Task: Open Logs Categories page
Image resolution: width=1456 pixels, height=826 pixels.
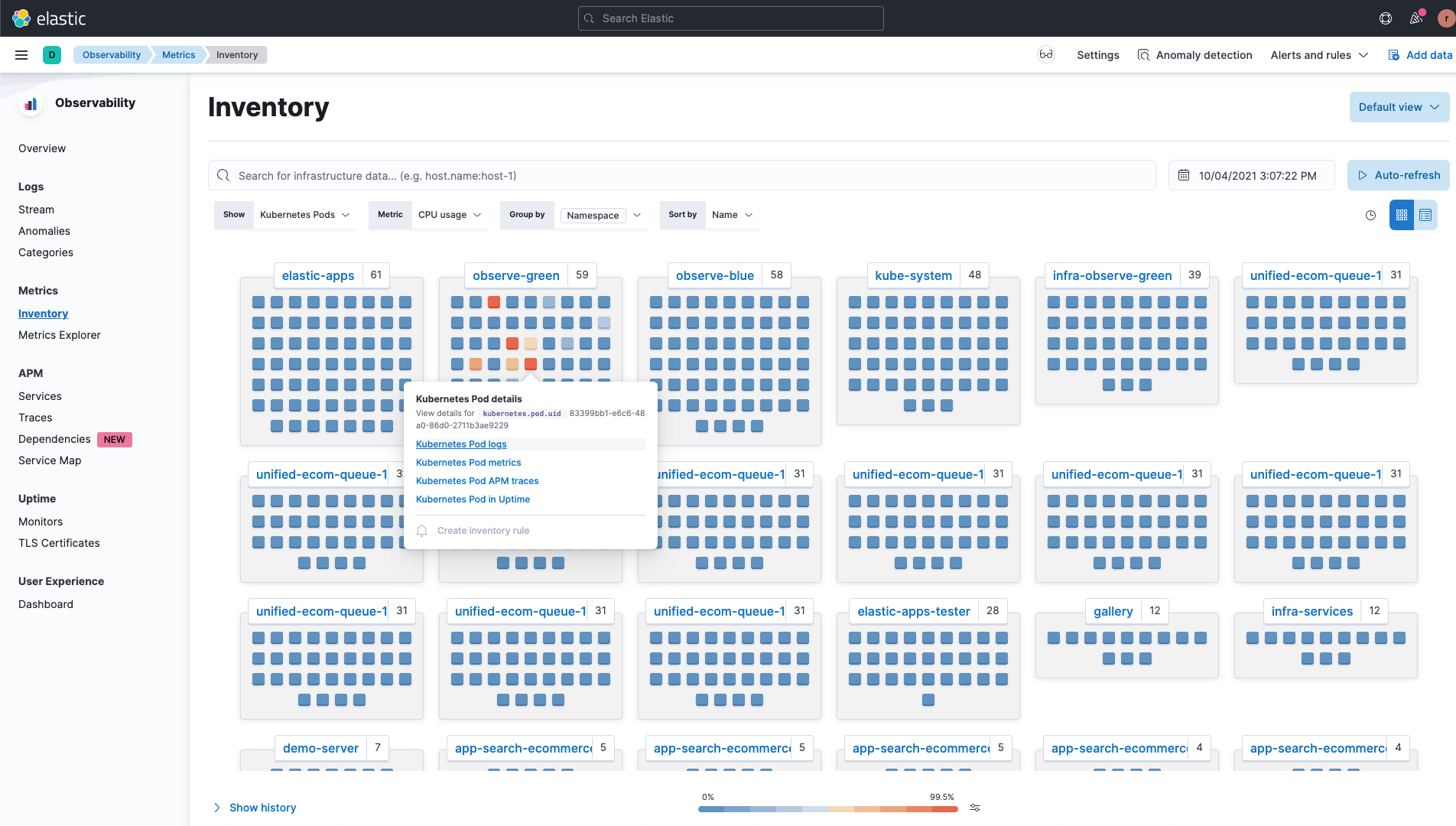Action: [x=46, y=252]
